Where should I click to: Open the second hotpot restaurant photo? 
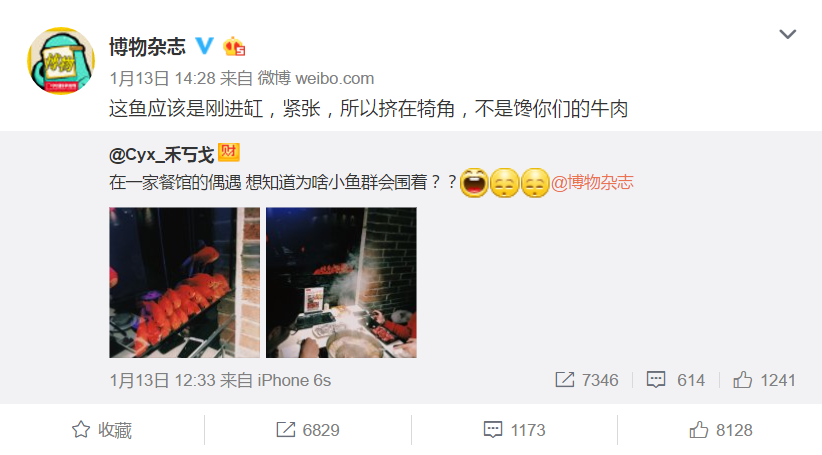(341, 283)
